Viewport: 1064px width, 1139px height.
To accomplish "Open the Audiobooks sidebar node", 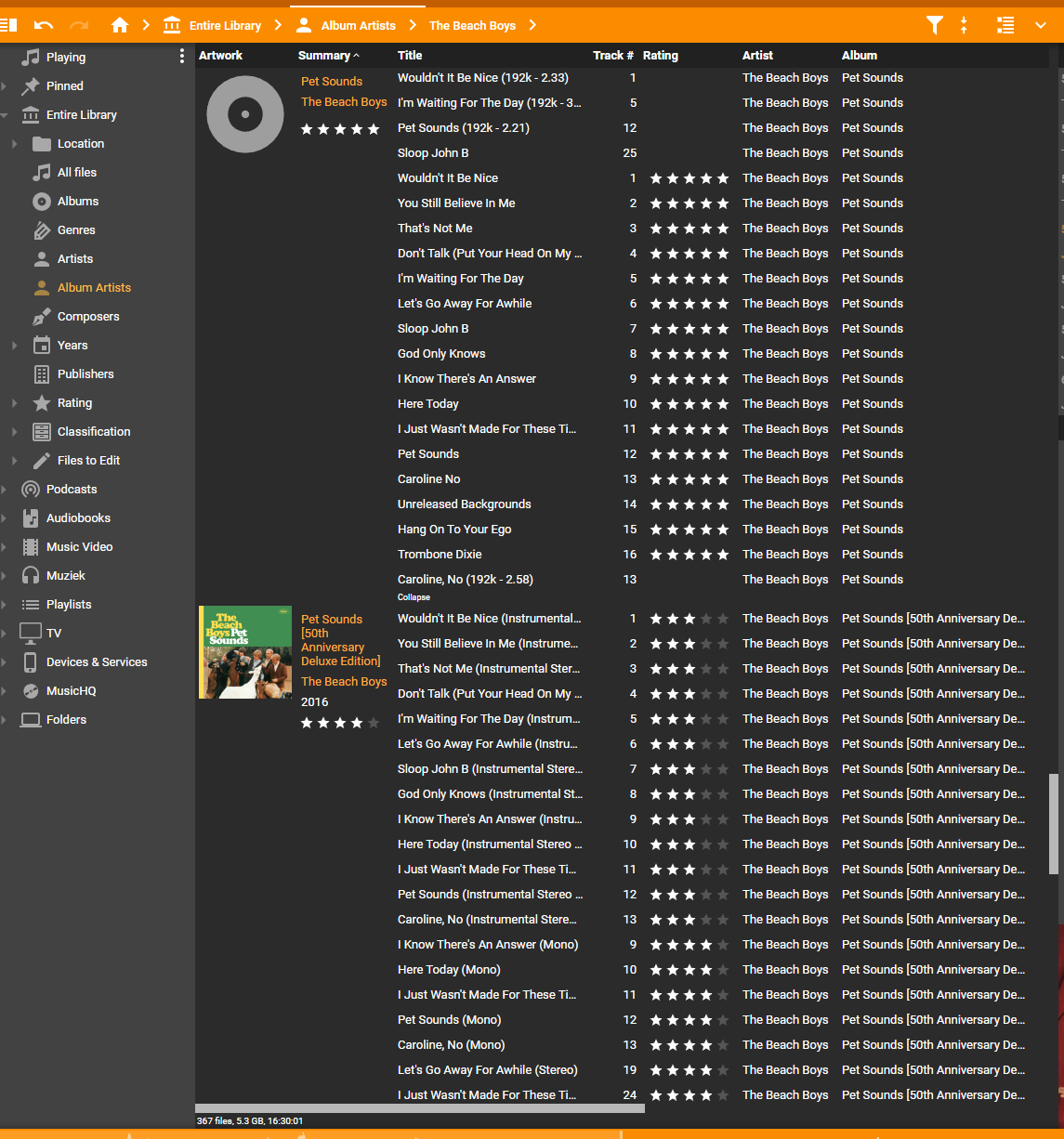I will [78, 517].
